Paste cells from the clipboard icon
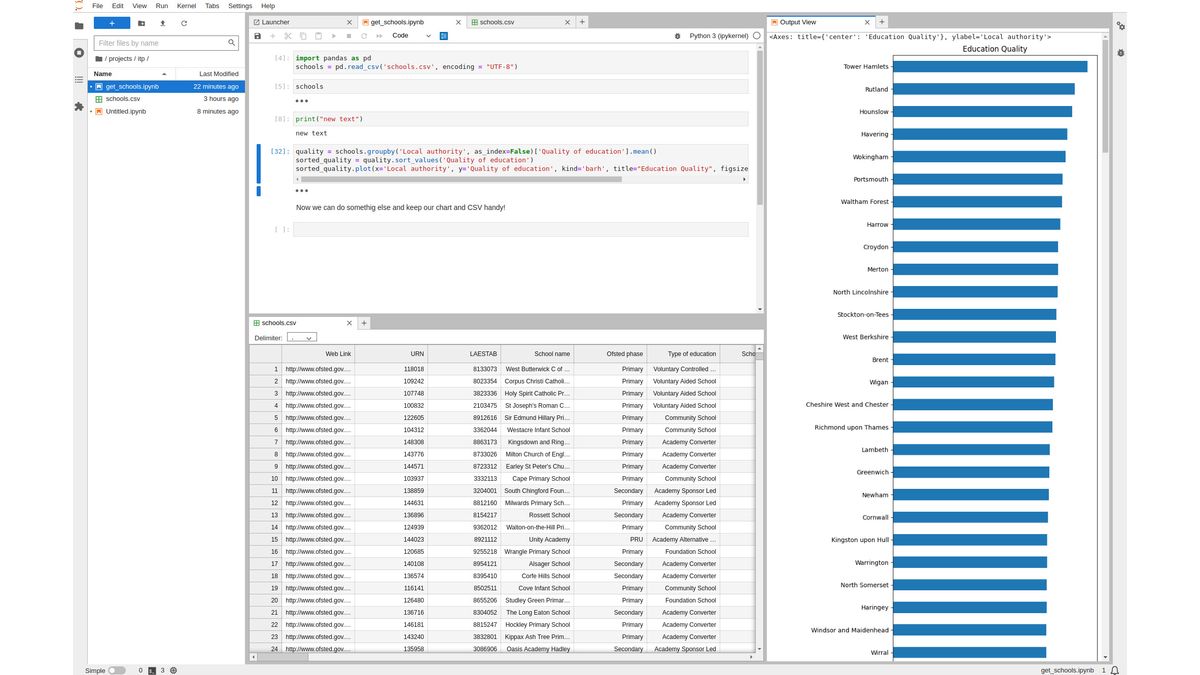1200x675 pixels. (x=318, y=35)
